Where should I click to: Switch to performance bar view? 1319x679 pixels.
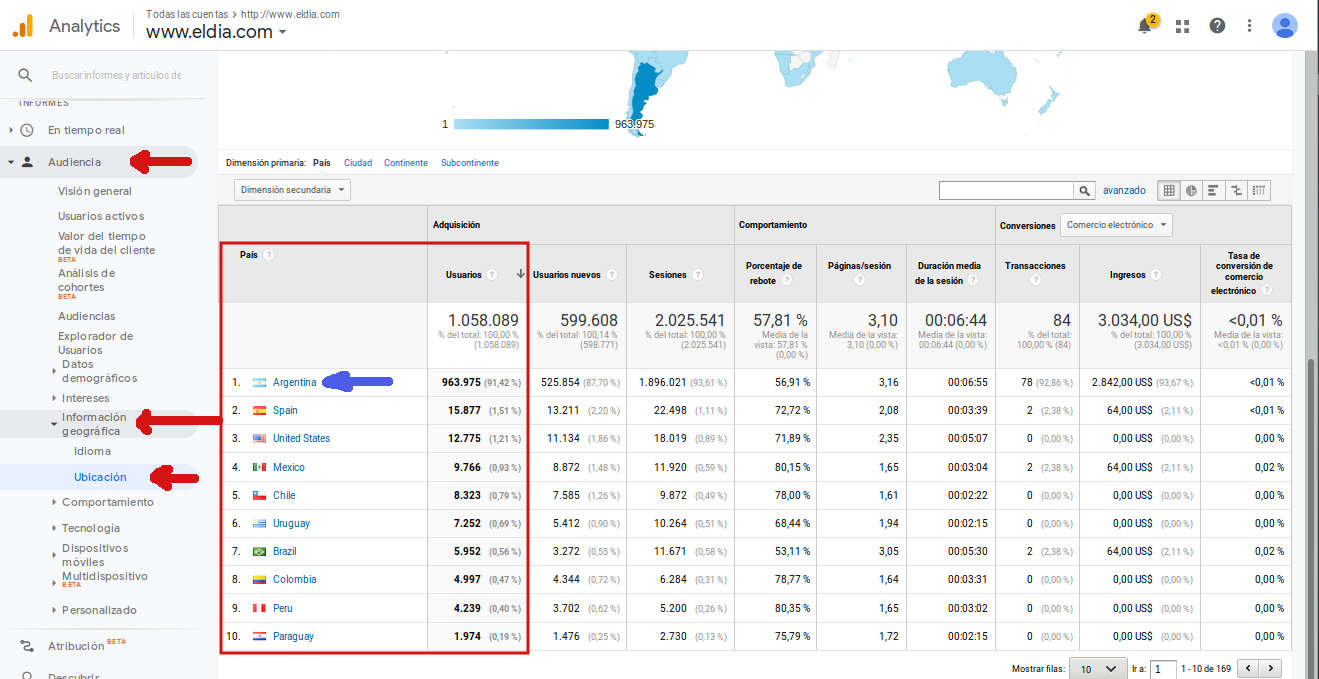coord(1214,190)
